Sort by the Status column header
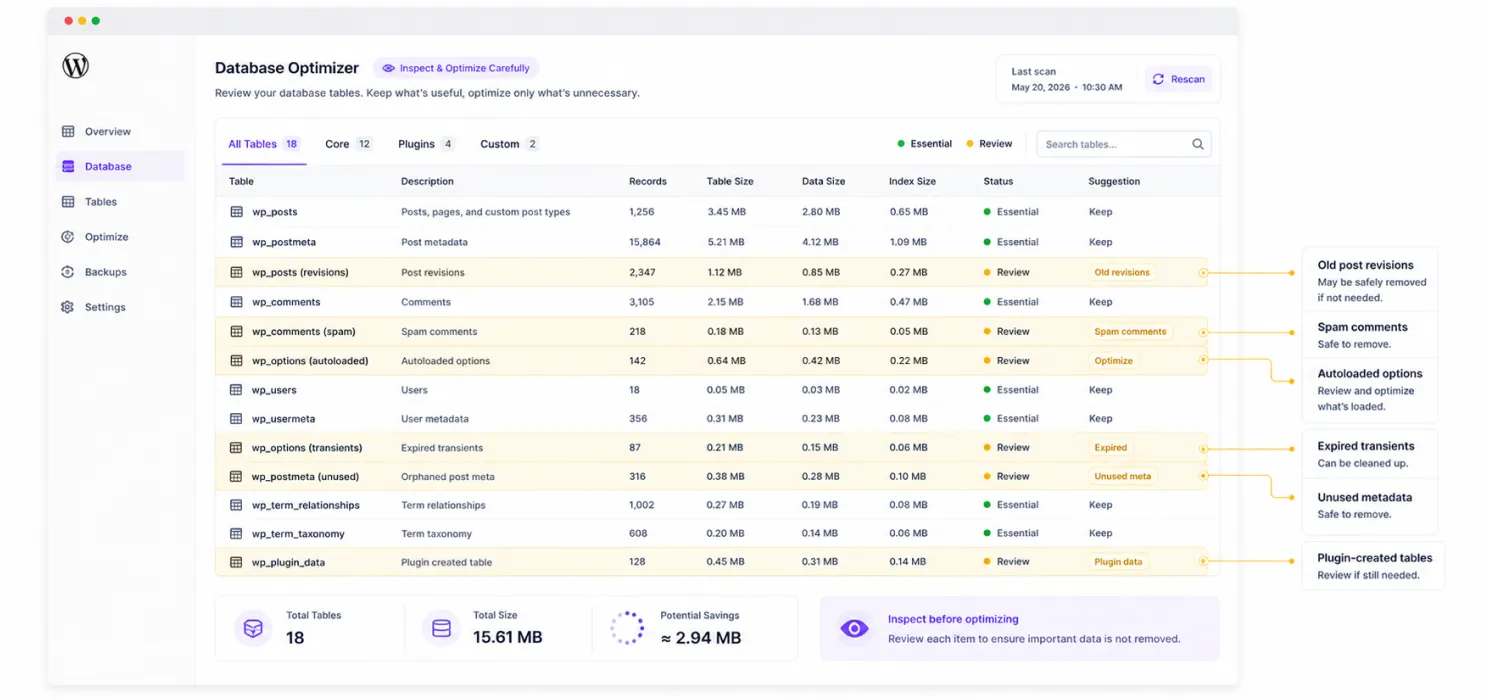1488x700 pixels. coord(998,182)
